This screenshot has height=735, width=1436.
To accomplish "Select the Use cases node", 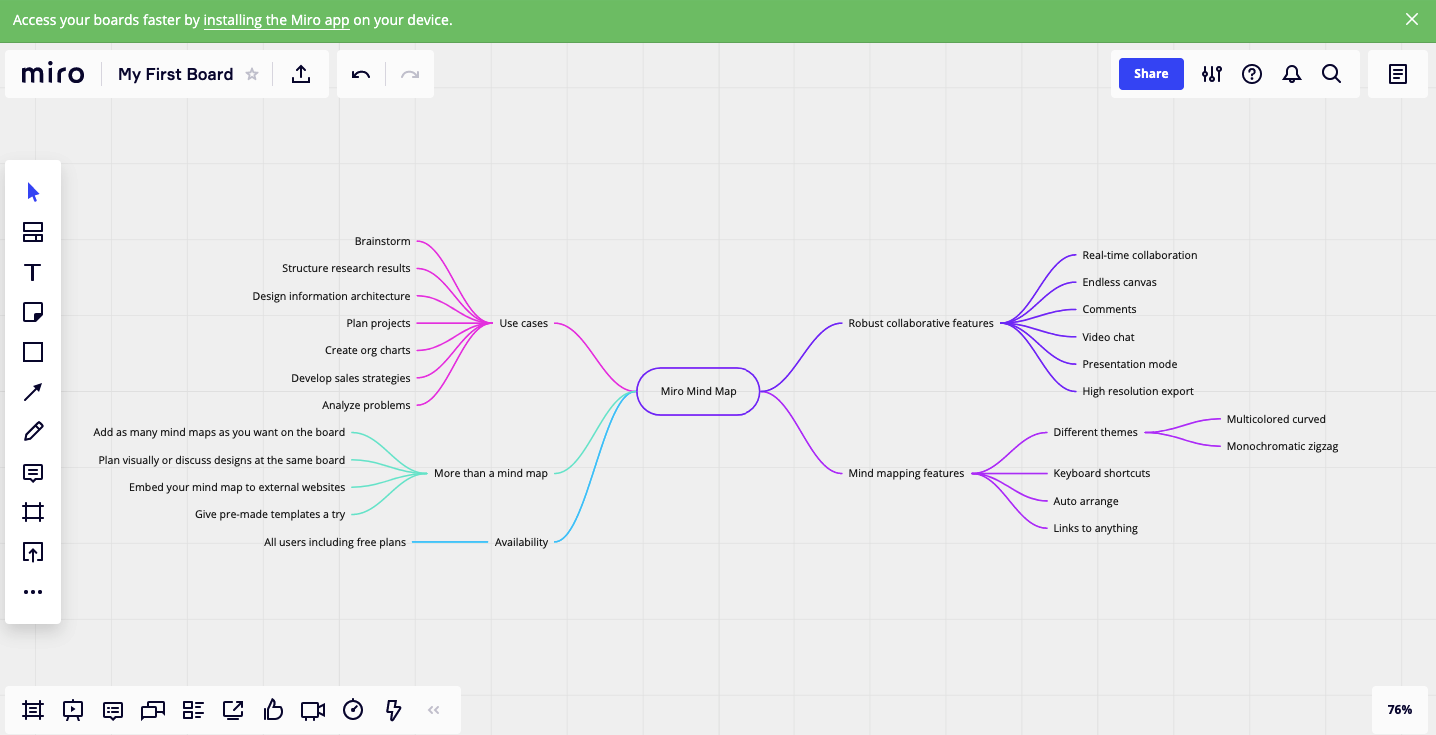I will point(524,323).
